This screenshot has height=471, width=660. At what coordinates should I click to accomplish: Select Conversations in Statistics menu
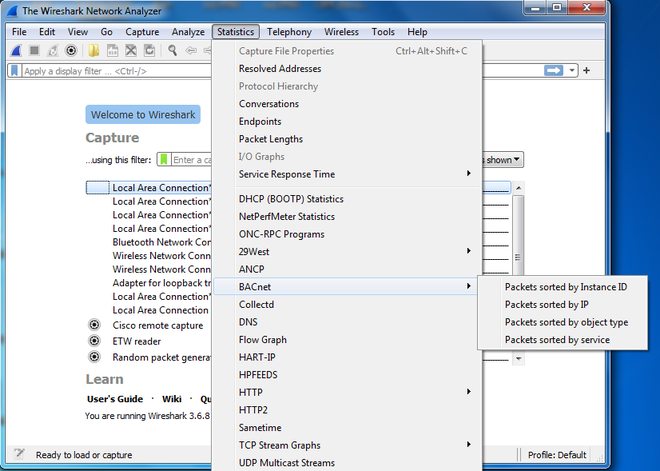347,104
